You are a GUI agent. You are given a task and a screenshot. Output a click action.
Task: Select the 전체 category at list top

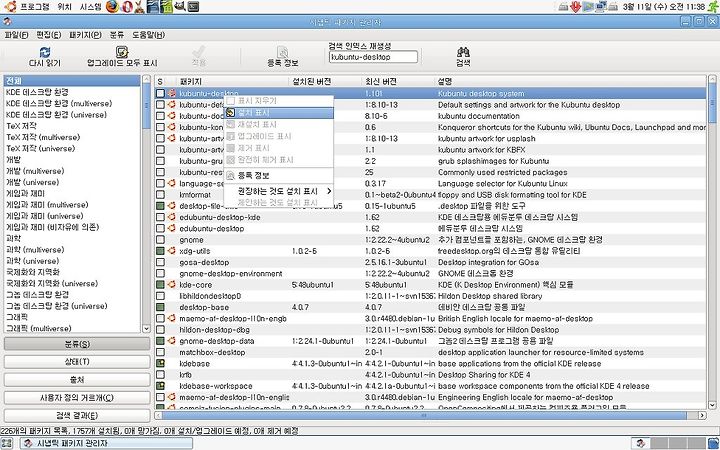click(72, 81)
